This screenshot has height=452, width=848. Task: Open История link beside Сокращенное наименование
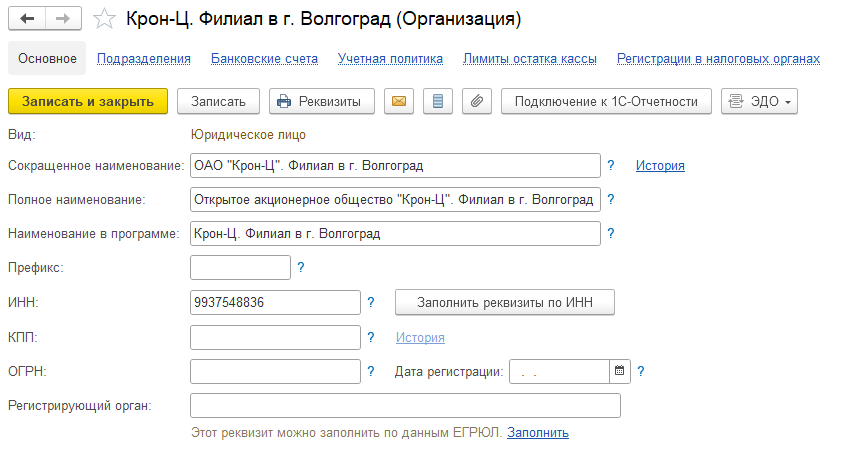pyautogui.click(x=660, y=165)
